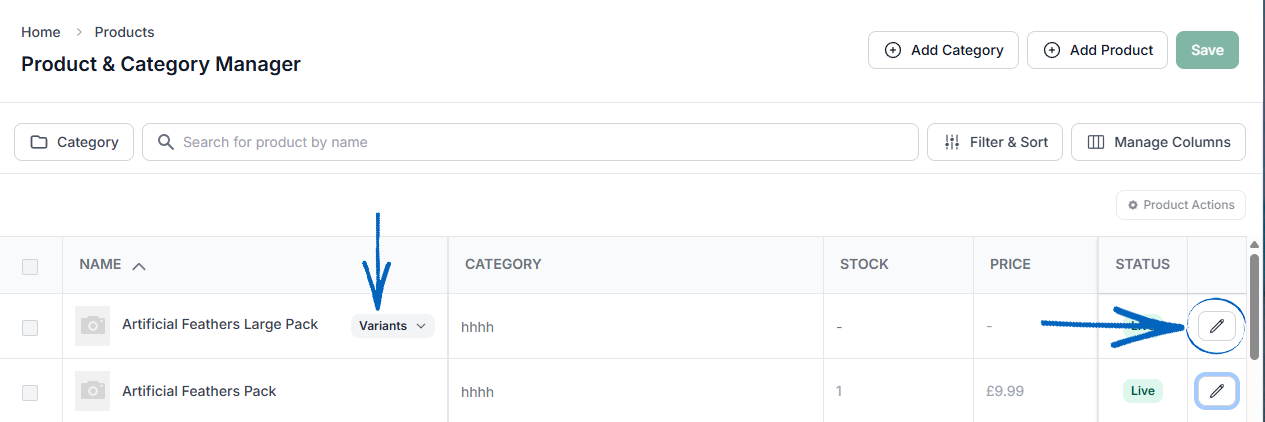The image size is (1265, 422).
Task: Check the box for Artificial Feathers Pack
Action: (x=30, y=393)
